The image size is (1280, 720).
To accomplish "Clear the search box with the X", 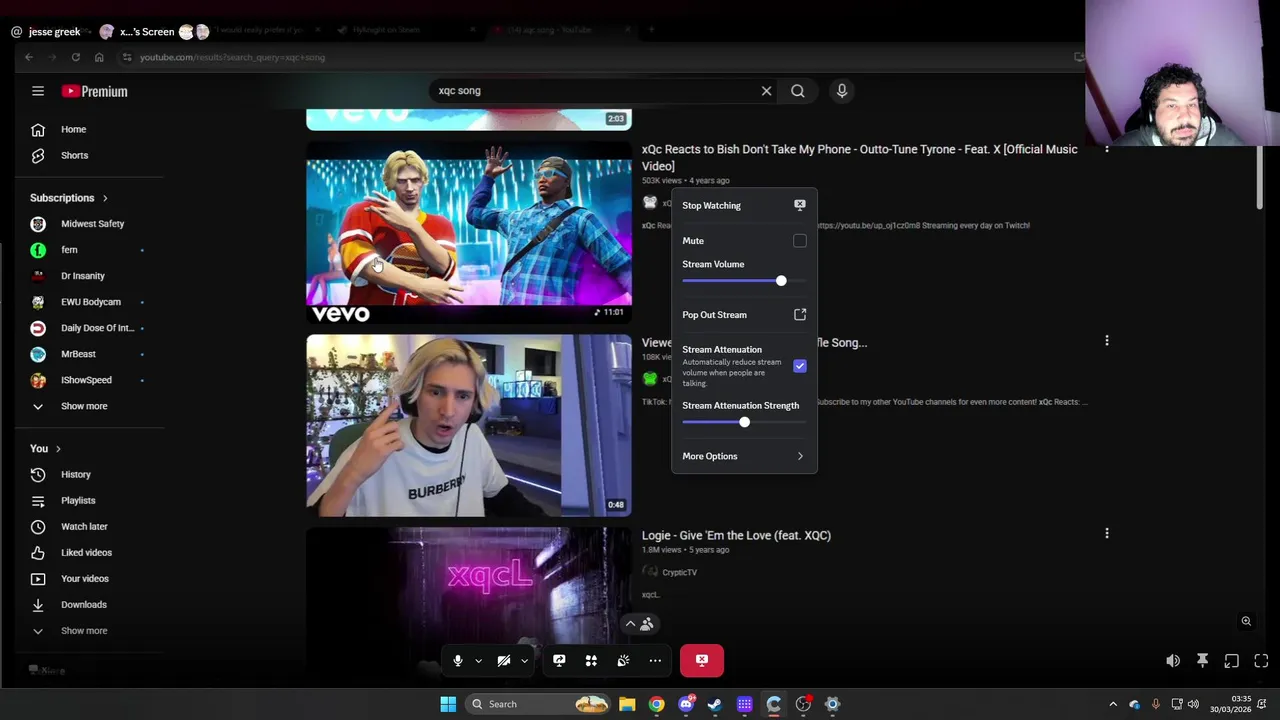I will (766, 91).
